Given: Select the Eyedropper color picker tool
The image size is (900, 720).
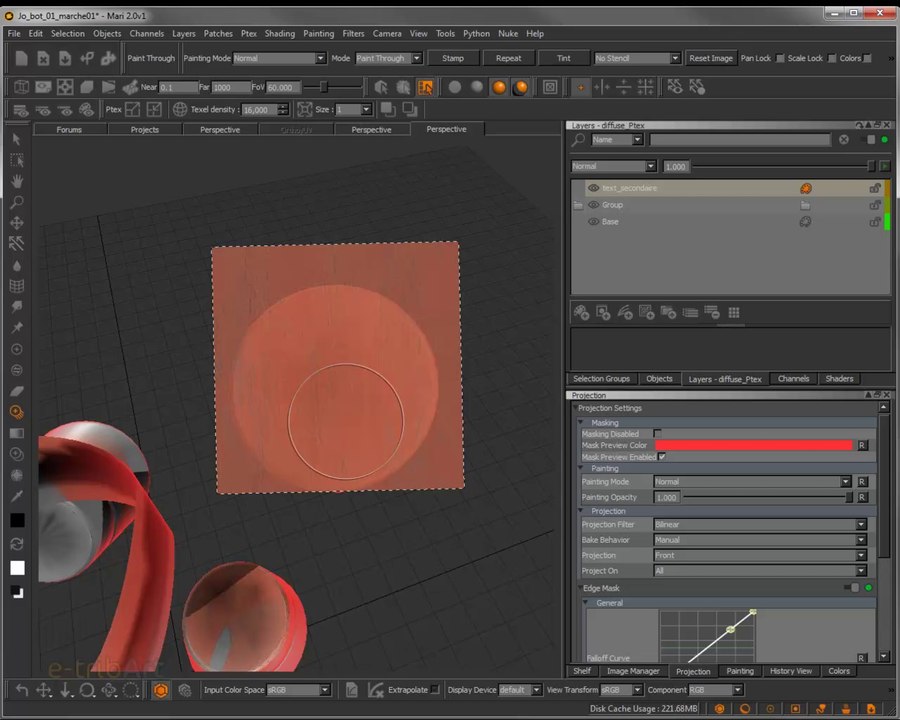Looking at the screenshot, I should [16, 496].
